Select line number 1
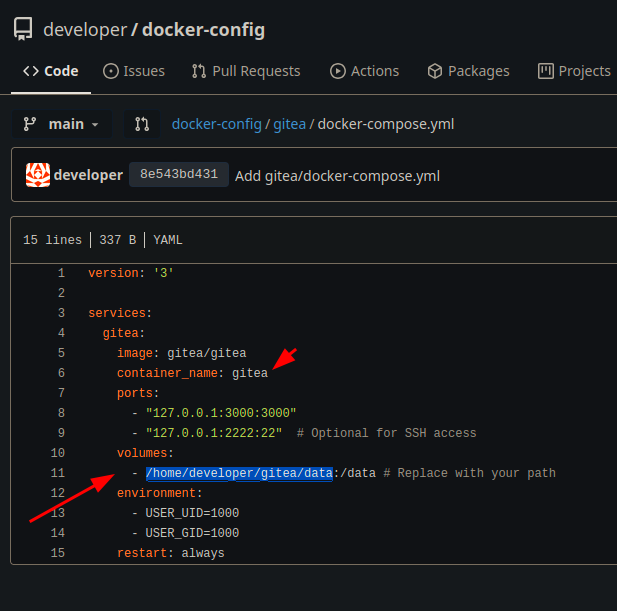Screen dimensions: 617x611 (61, 273)
